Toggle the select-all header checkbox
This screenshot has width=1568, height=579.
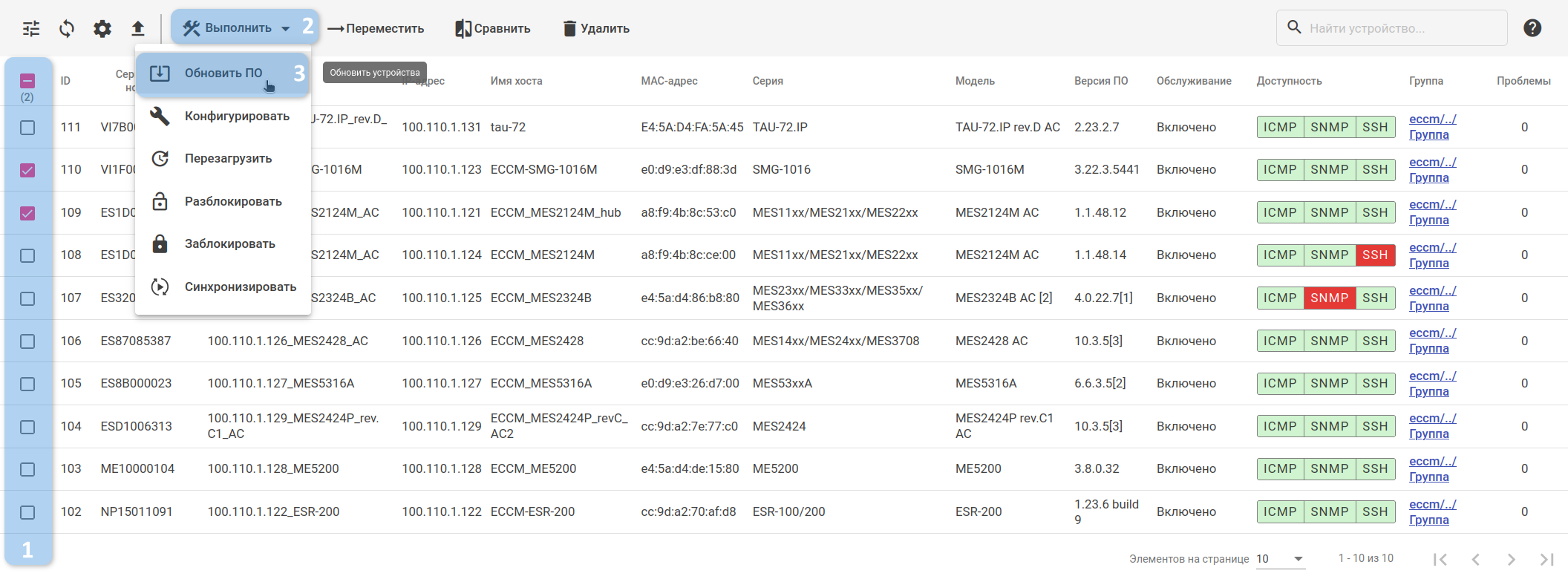(27, 81)
